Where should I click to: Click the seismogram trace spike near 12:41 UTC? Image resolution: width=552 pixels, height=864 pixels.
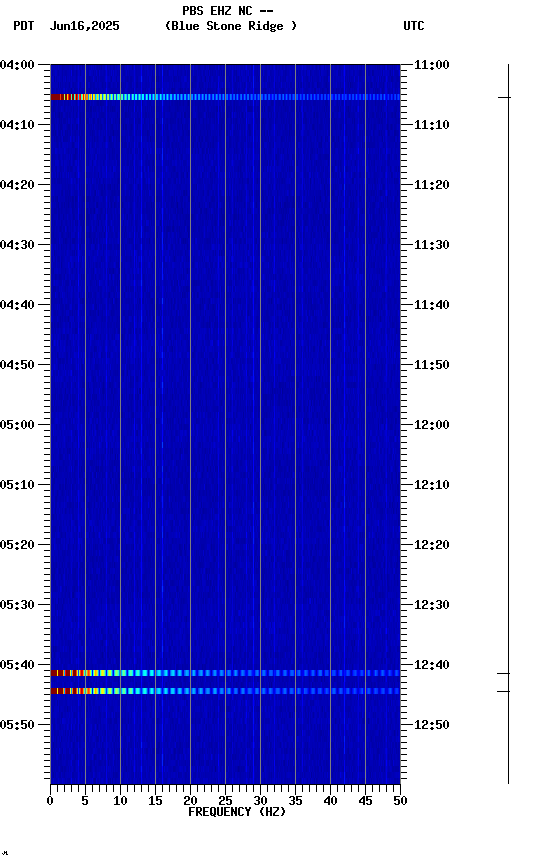click(x=504, y=673)
